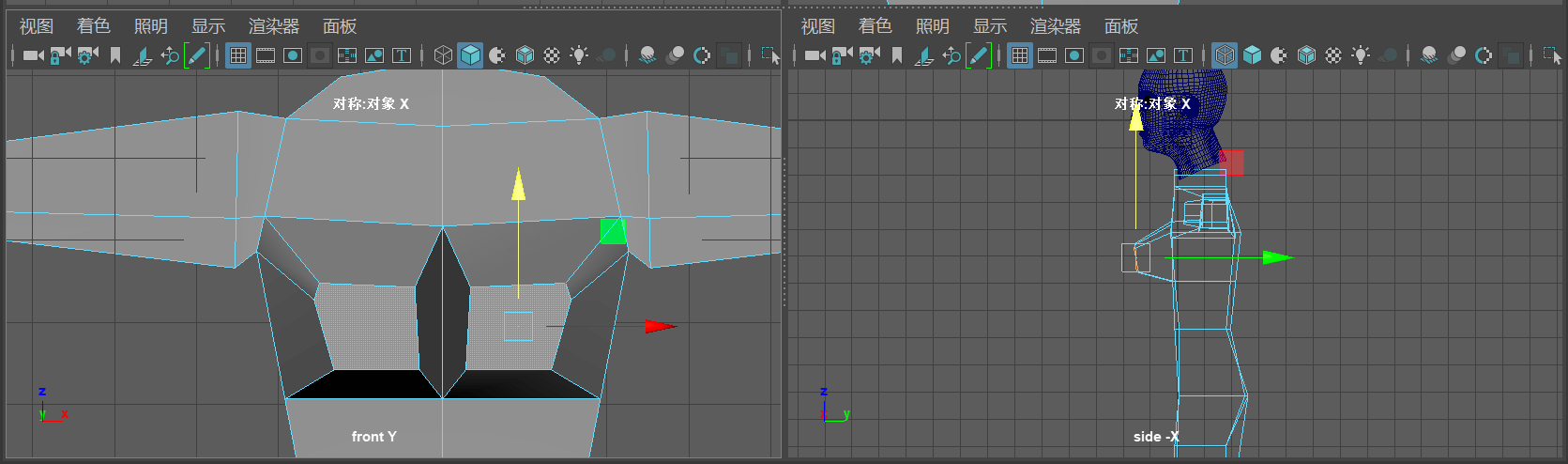
Task: Click green plane handle square in front view
Action: tap(613, 231)
